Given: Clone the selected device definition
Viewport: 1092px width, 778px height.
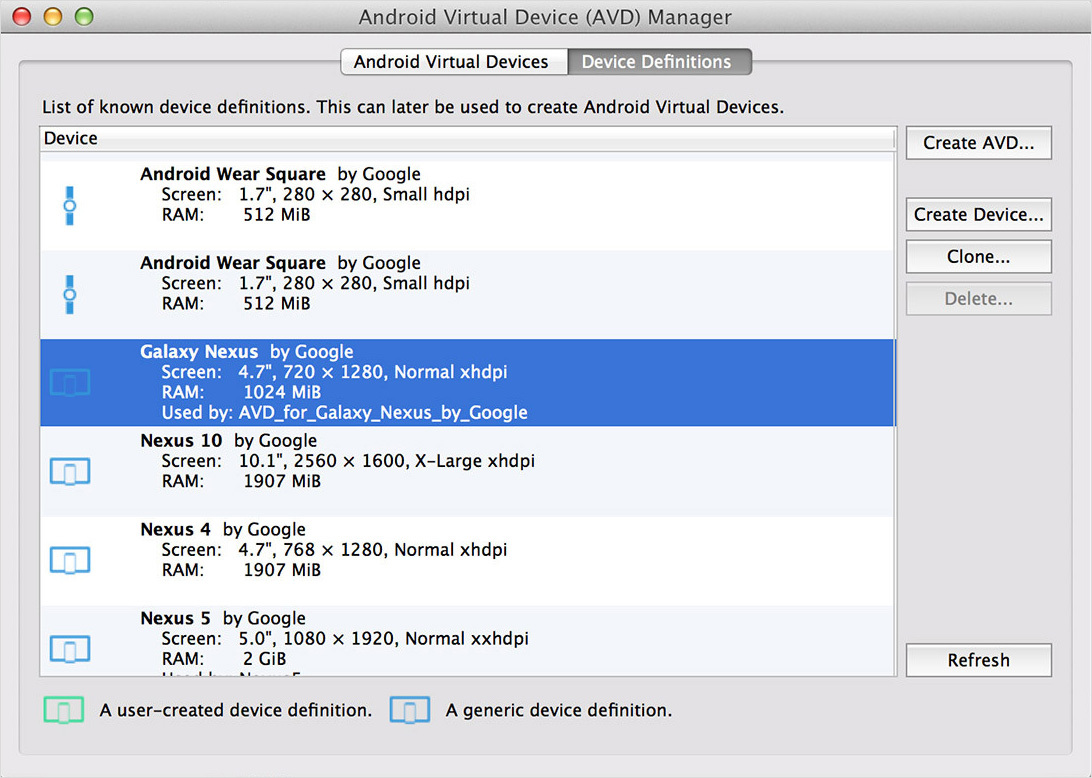Looking at the screenshot, I should [x=978, y=257].
